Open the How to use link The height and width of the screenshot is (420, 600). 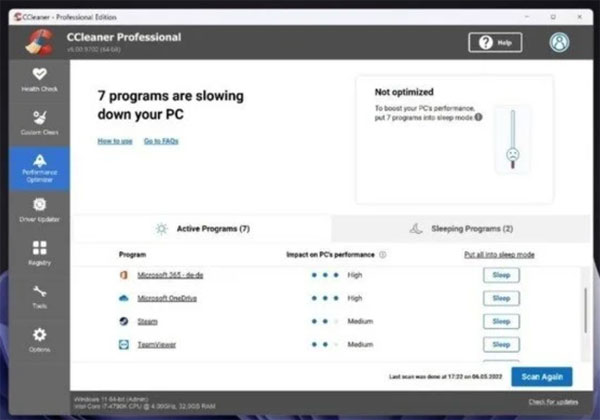click(115, 141)
